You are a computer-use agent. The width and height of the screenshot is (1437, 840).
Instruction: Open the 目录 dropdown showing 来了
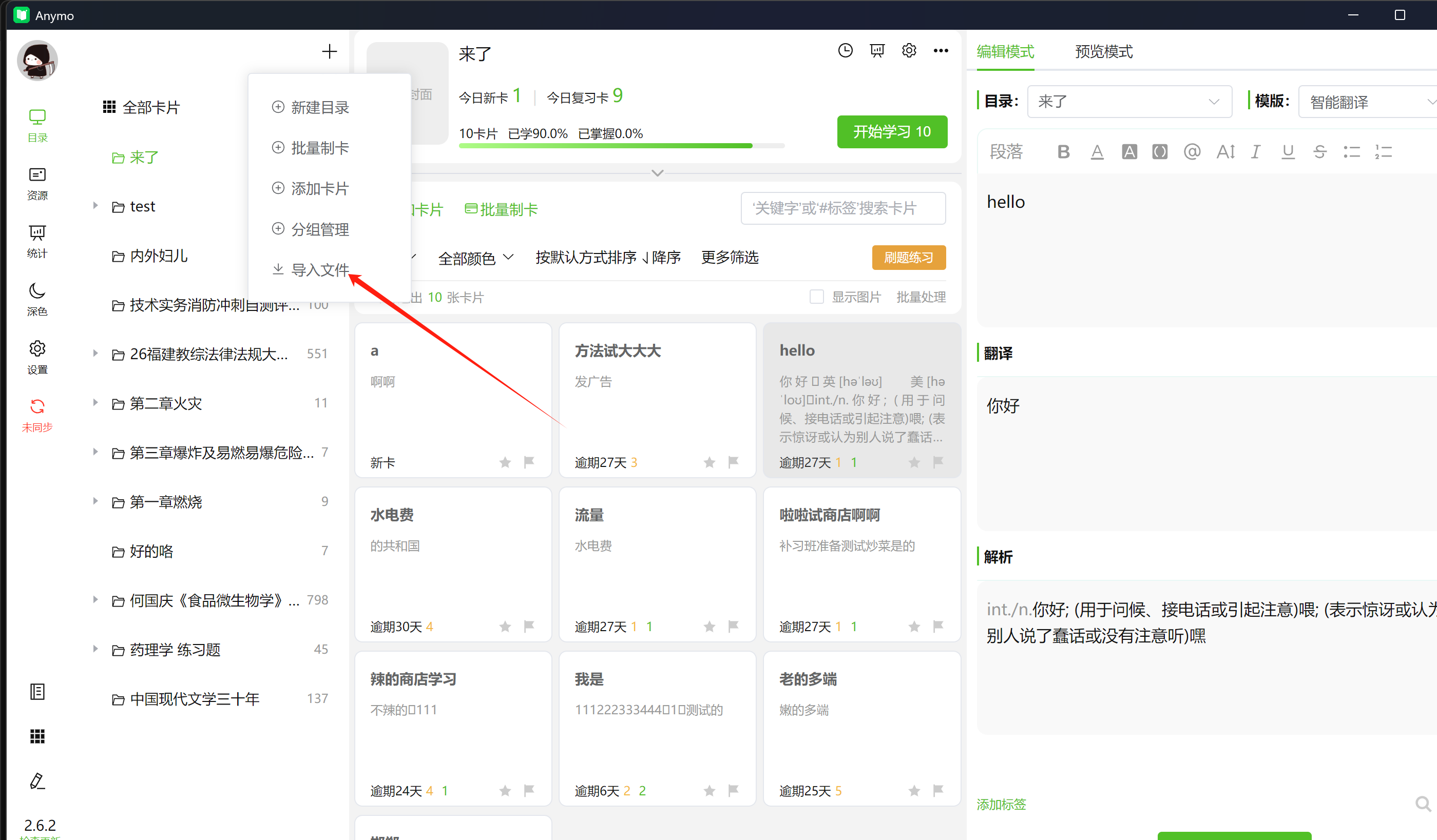pyautogui.click(x=1129, y=102)
